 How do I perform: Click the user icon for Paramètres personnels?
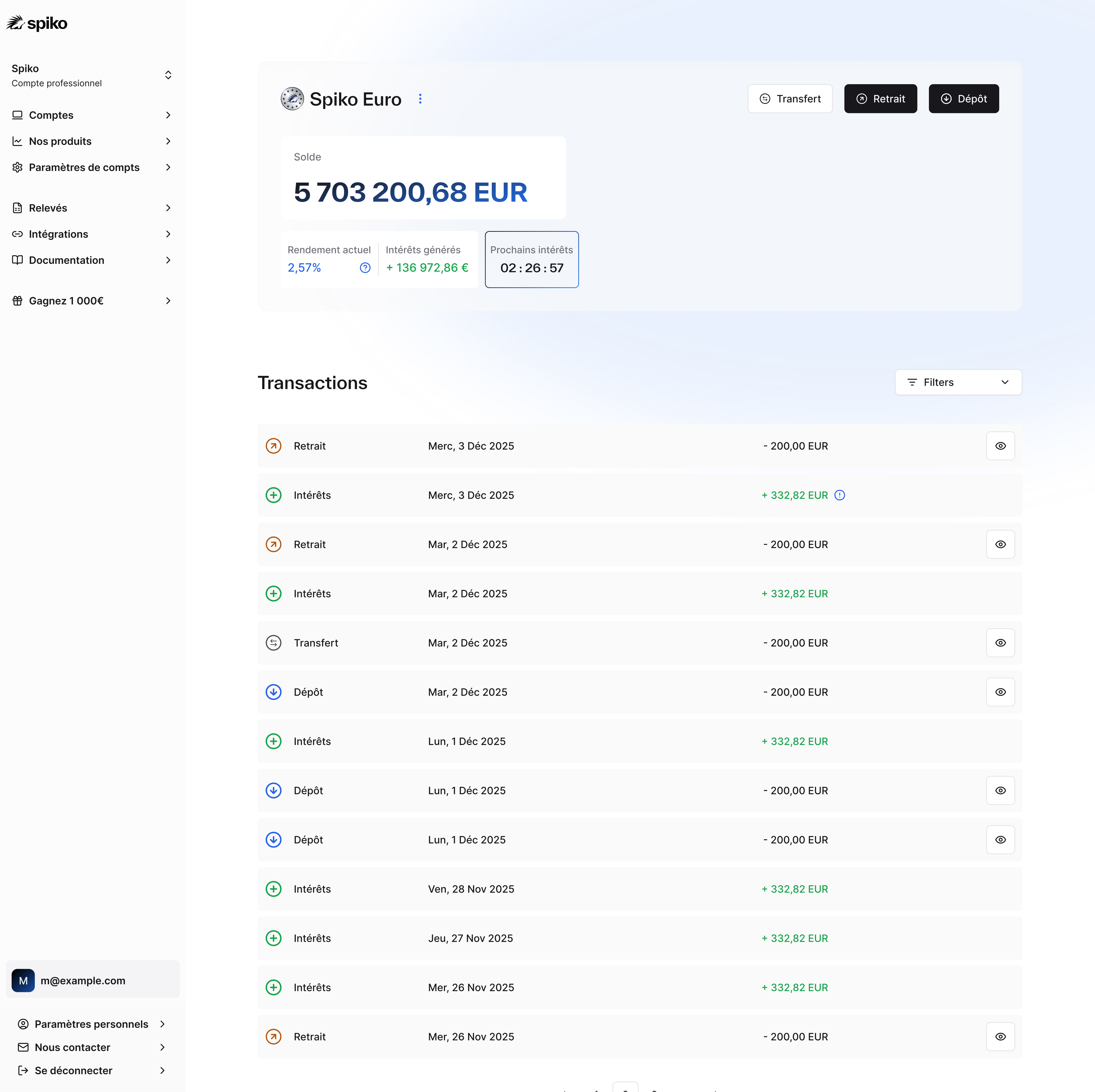tap(23, 1024)
